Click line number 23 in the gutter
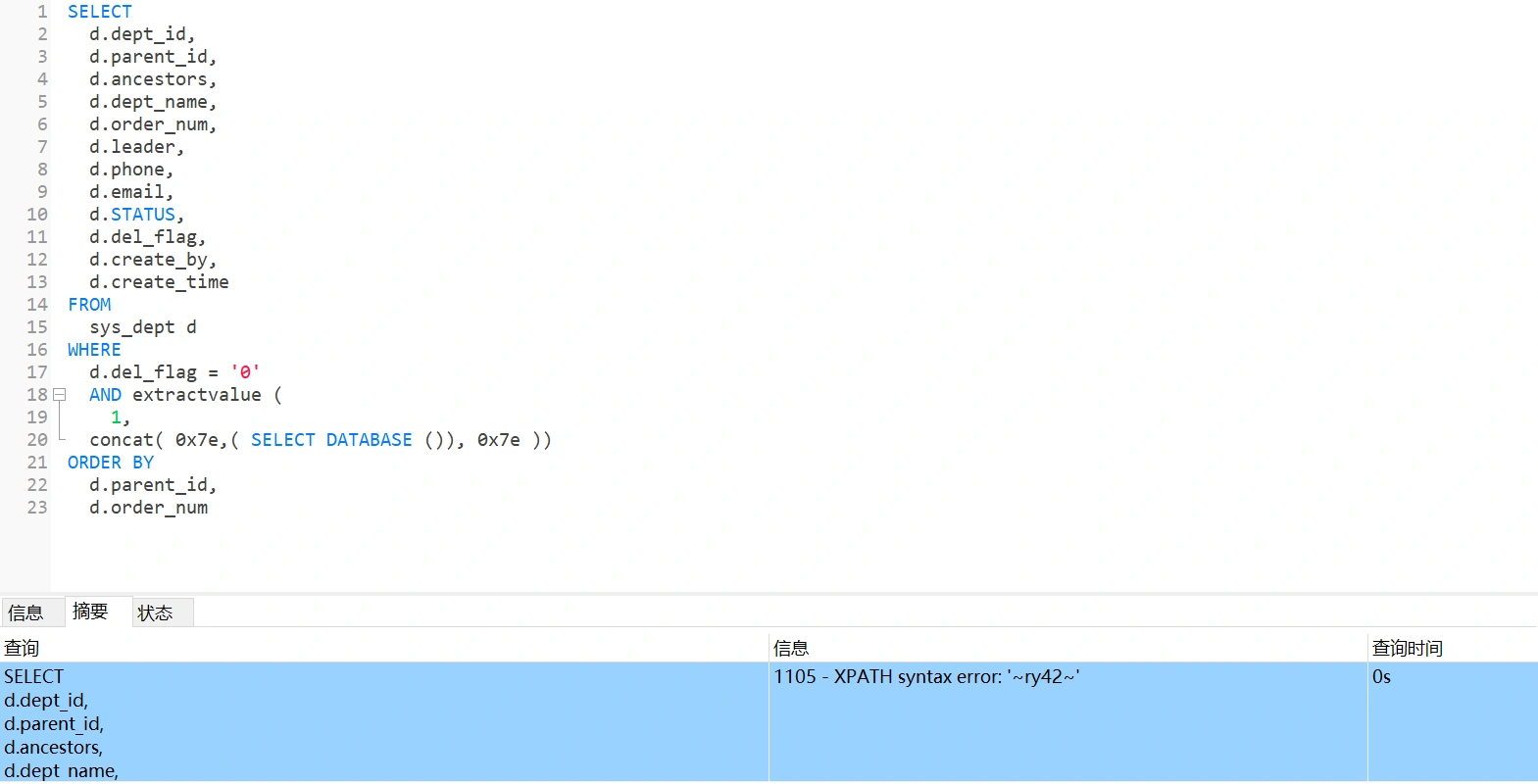The image size is (1538, 784). click(x=37, y=508)
